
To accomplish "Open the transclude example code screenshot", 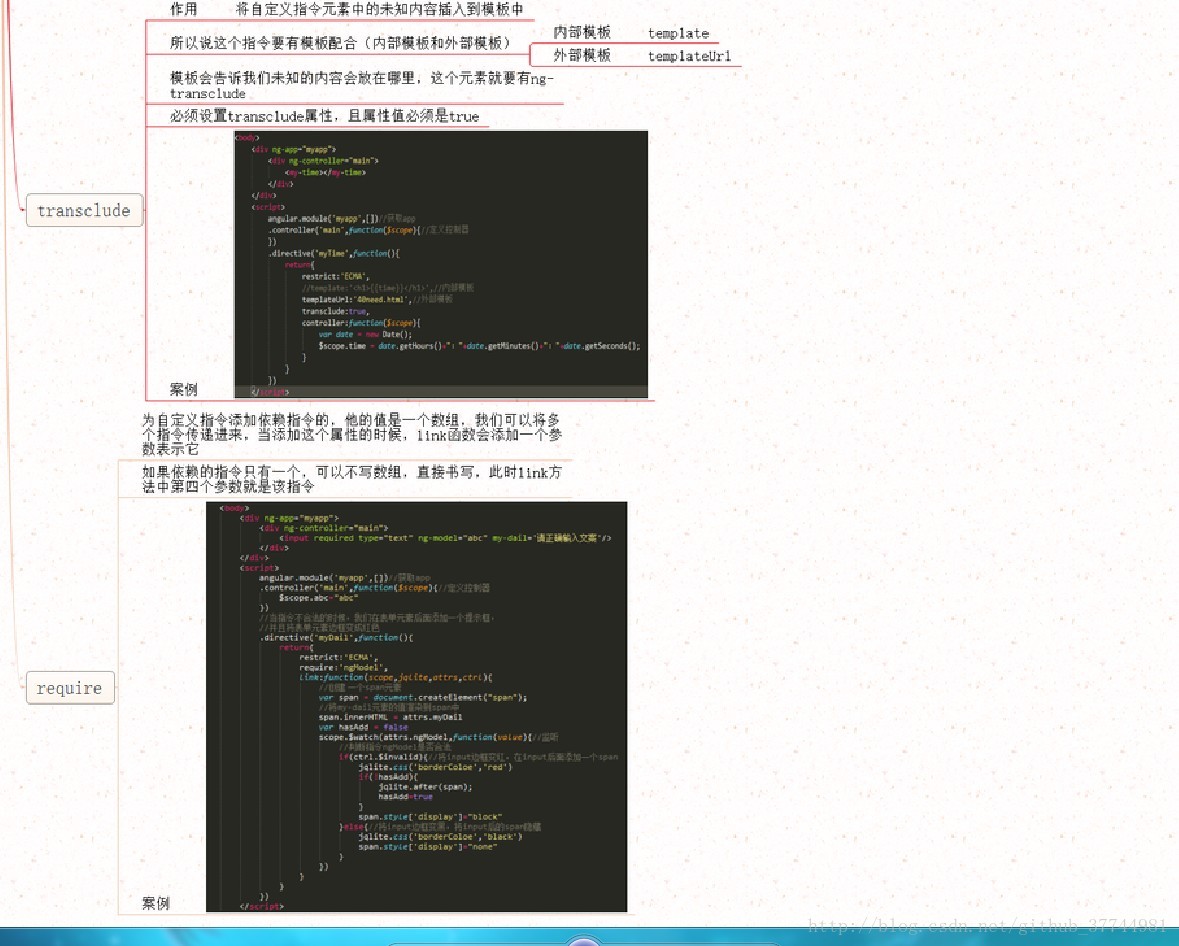I will pos(441,264).
